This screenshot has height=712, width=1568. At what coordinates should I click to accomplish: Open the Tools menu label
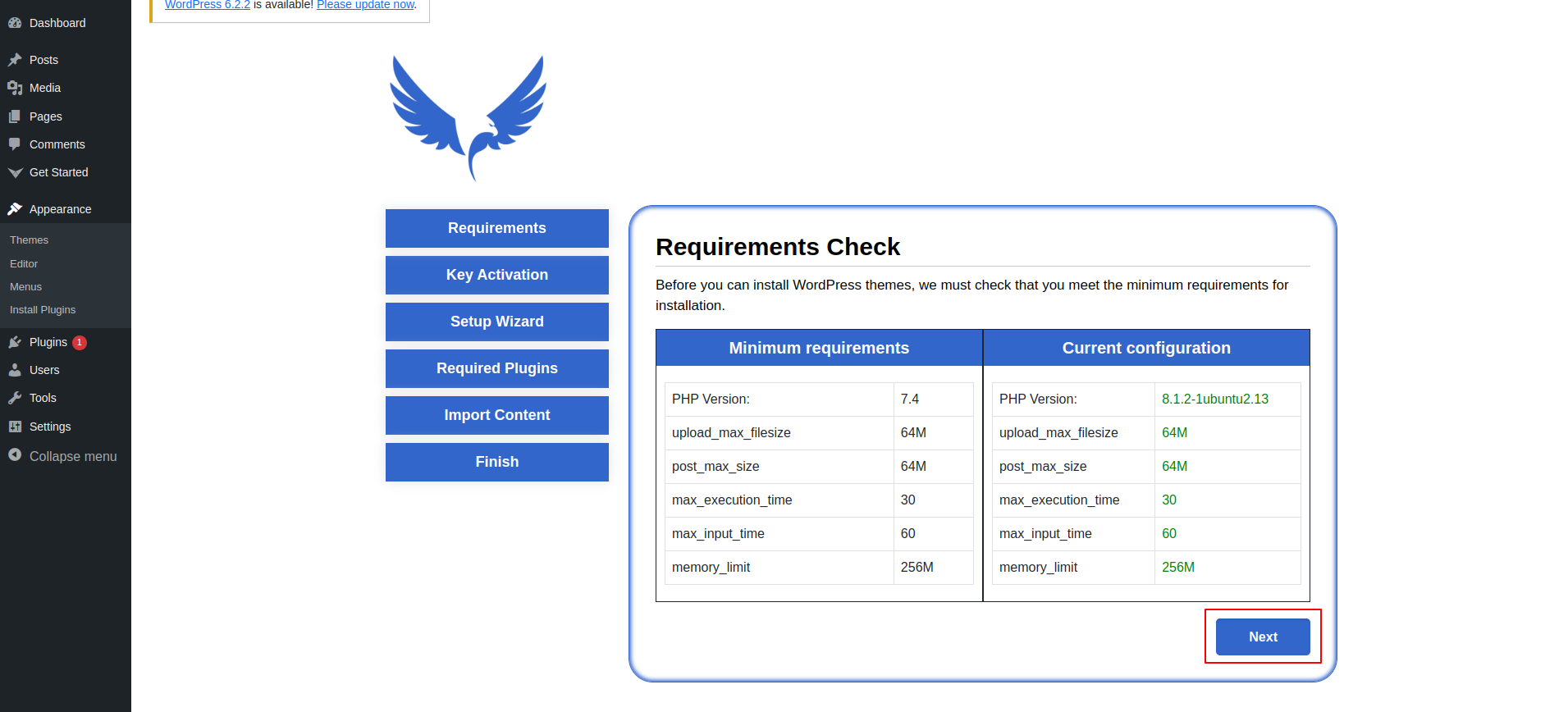click(x=43, y=398)
